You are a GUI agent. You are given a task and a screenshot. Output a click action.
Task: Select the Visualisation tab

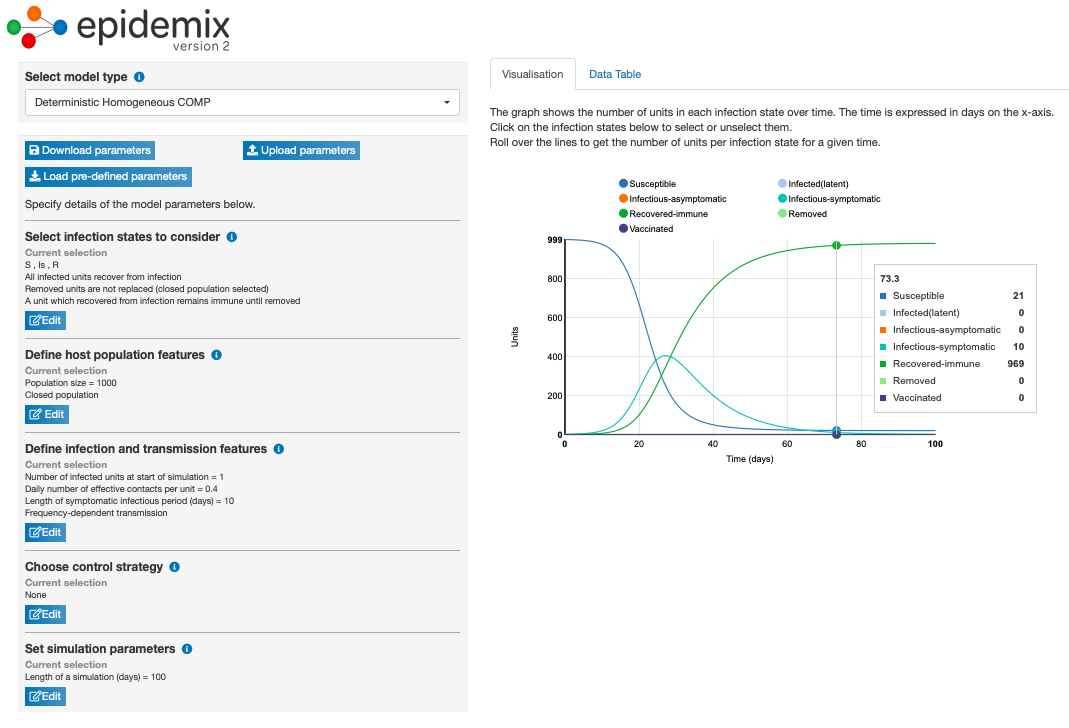tap(533, 74)
